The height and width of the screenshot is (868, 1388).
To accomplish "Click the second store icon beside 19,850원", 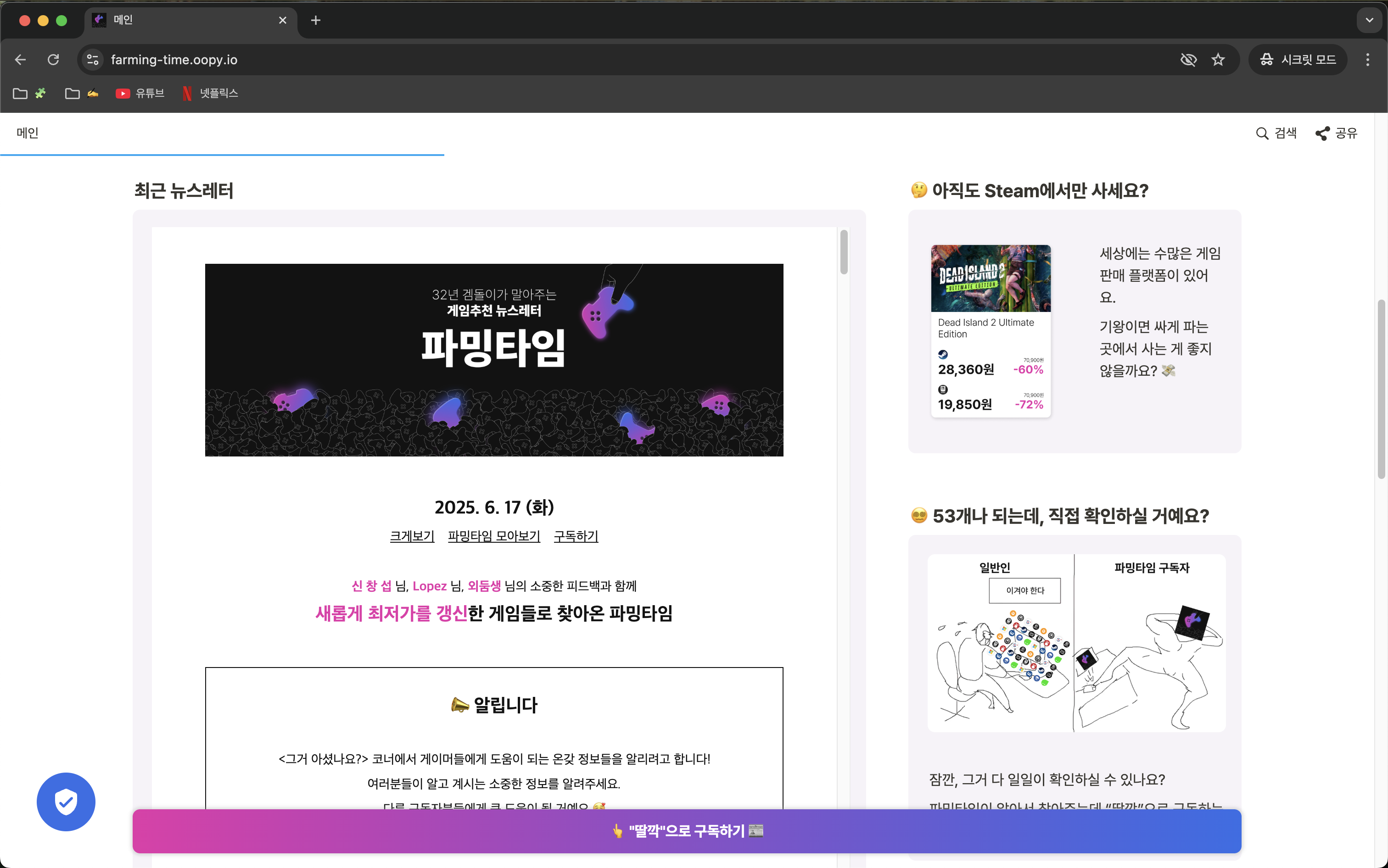I will 942,389.
